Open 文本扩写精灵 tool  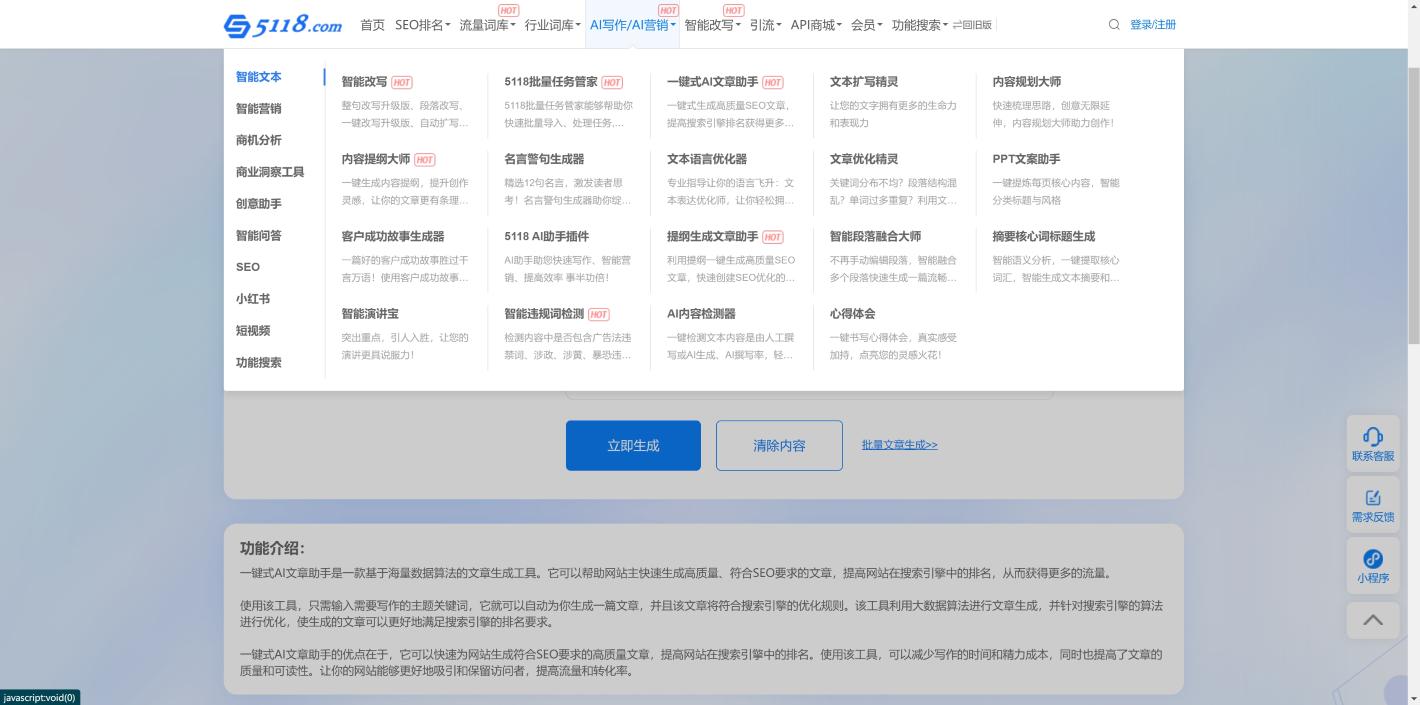coord(864,82)
